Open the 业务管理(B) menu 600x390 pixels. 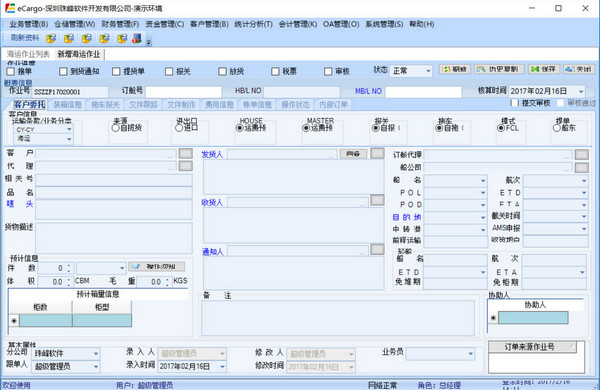click(x=29, y=24)
